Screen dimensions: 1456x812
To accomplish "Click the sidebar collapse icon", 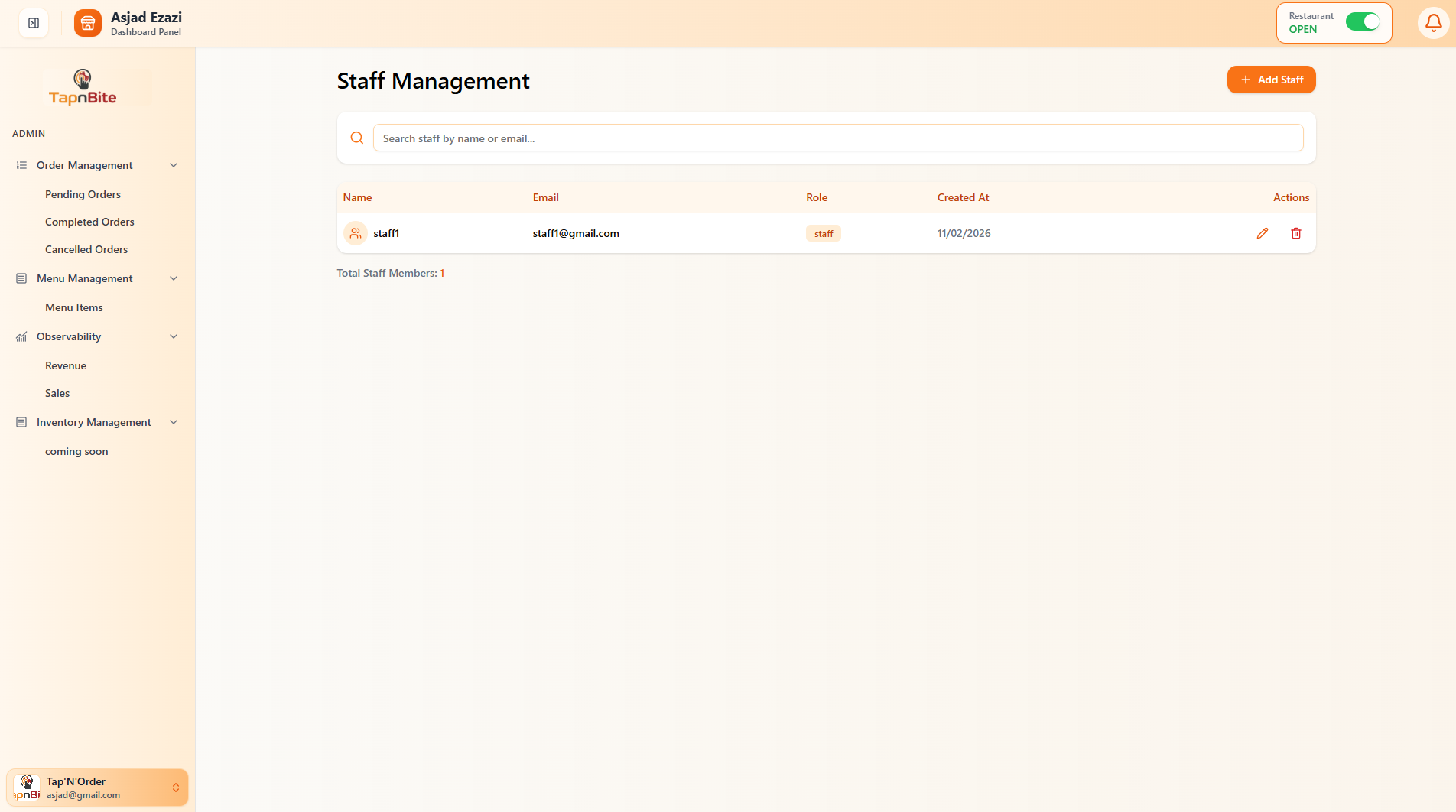I will pyautogui.click(x=32, y=23).
